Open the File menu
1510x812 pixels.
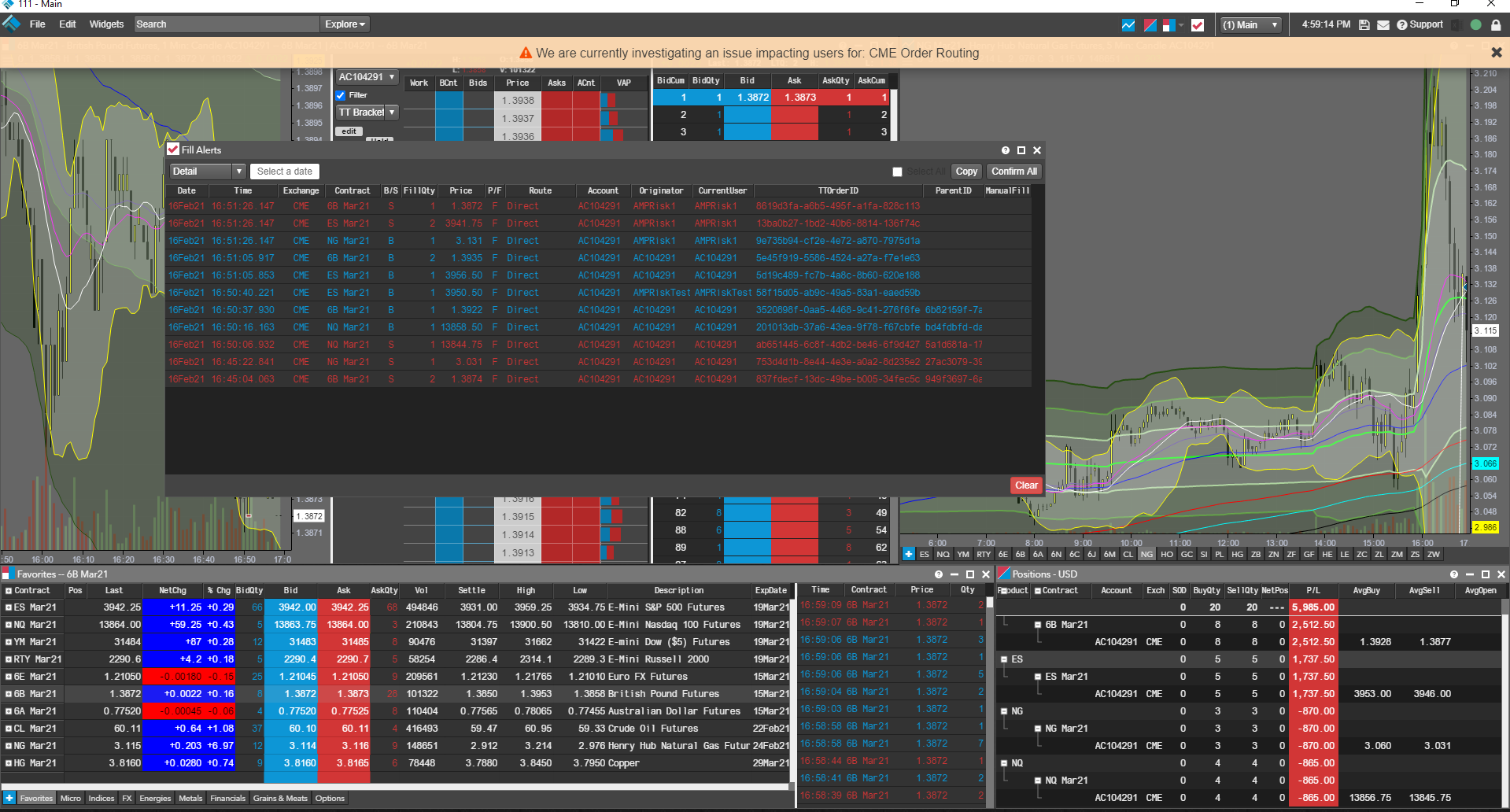coord(38,24)
